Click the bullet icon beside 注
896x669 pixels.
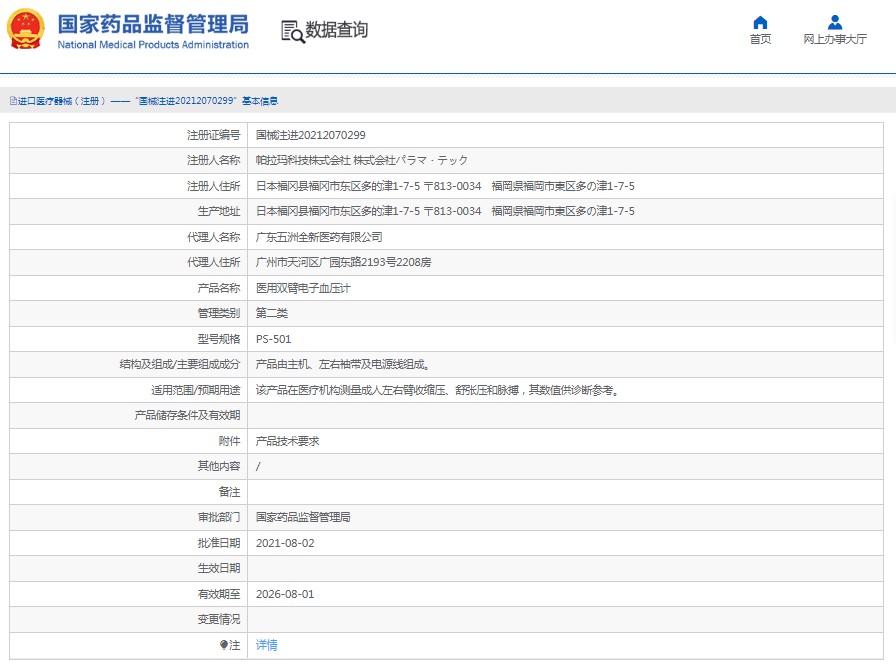(224, 645)
